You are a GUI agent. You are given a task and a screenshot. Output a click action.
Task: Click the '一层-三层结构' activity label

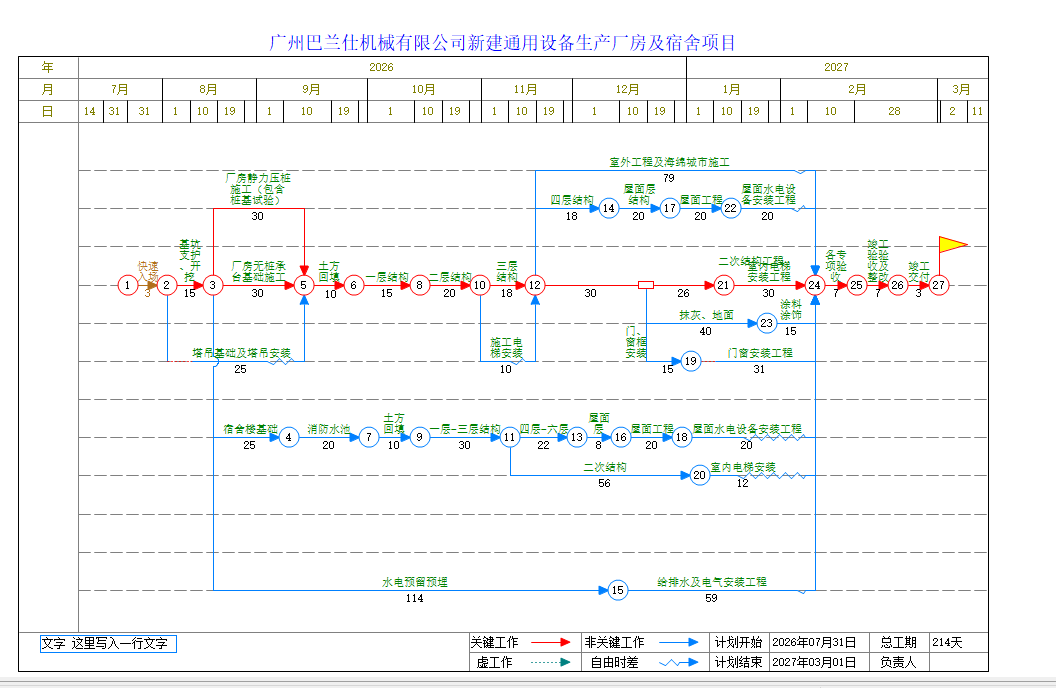[465, 429]
